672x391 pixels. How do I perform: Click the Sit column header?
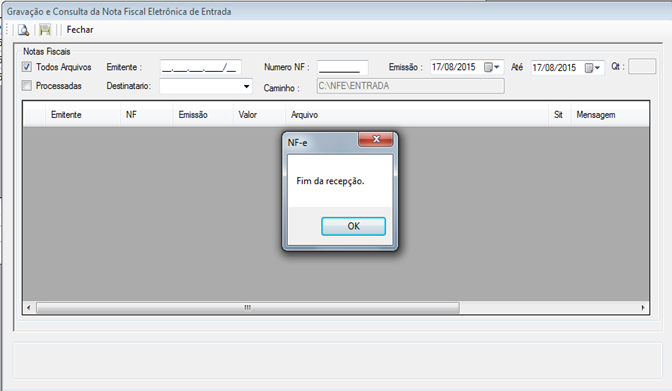[560, 115]
